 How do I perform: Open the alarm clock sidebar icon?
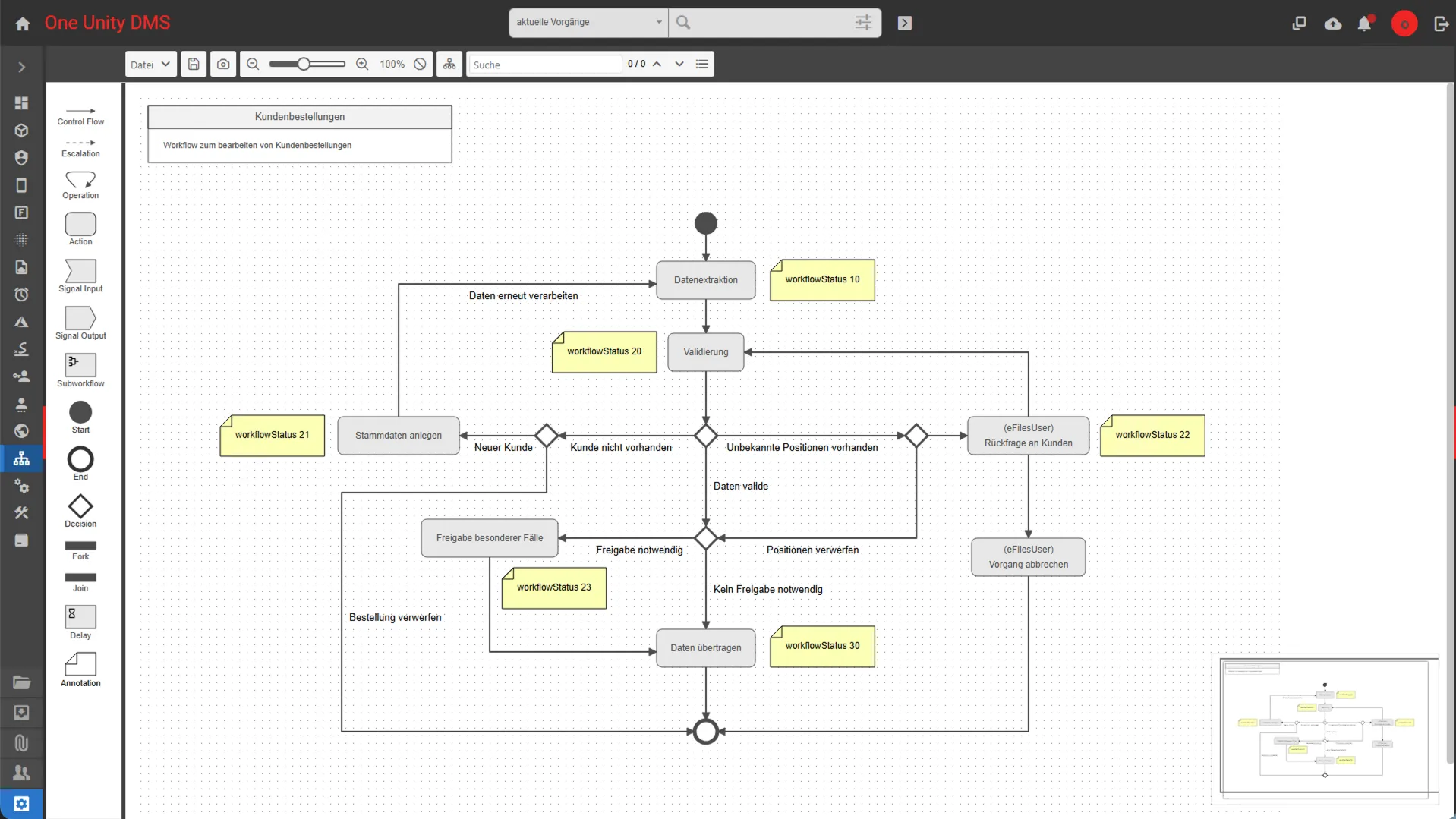click(22, 295)
